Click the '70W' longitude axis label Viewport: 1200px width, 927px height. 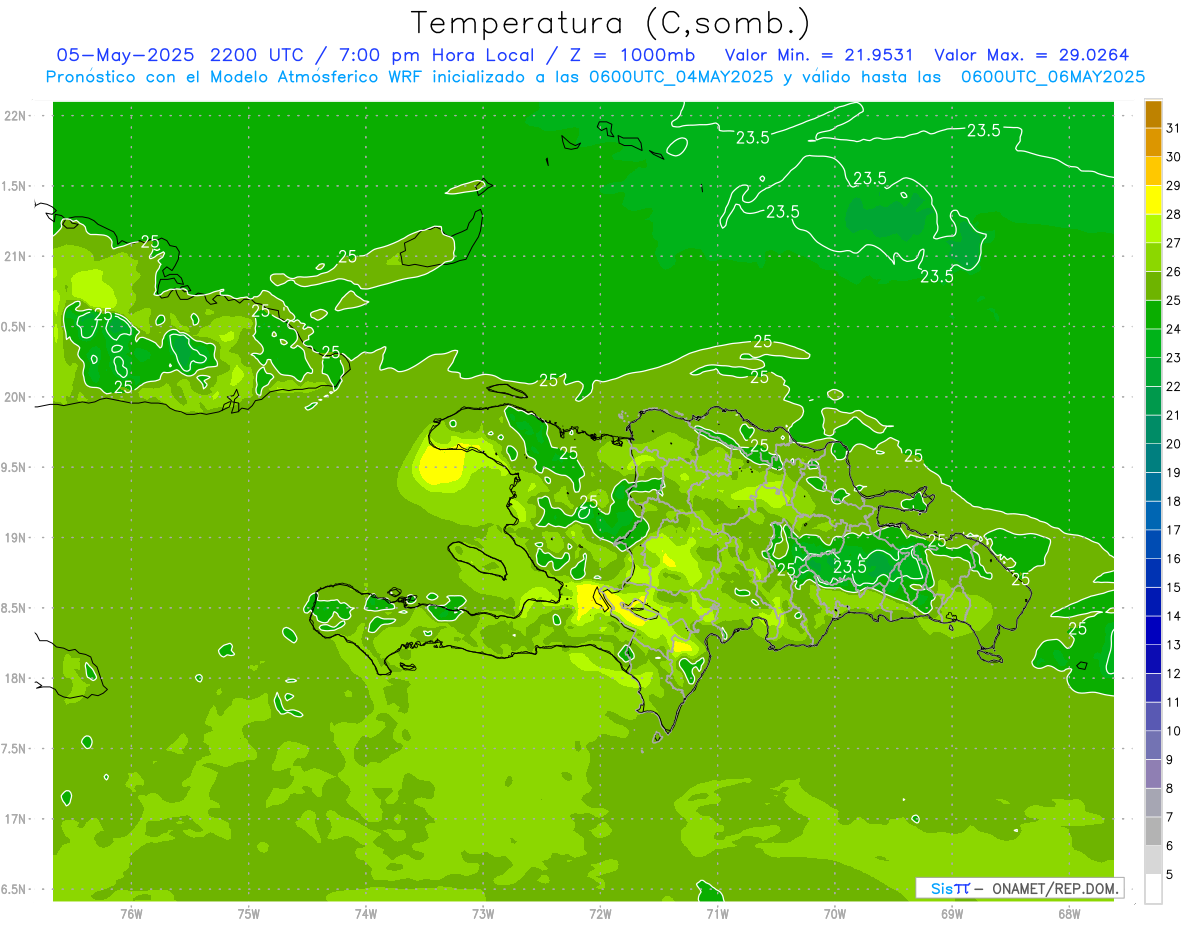(x=834, y=914)
